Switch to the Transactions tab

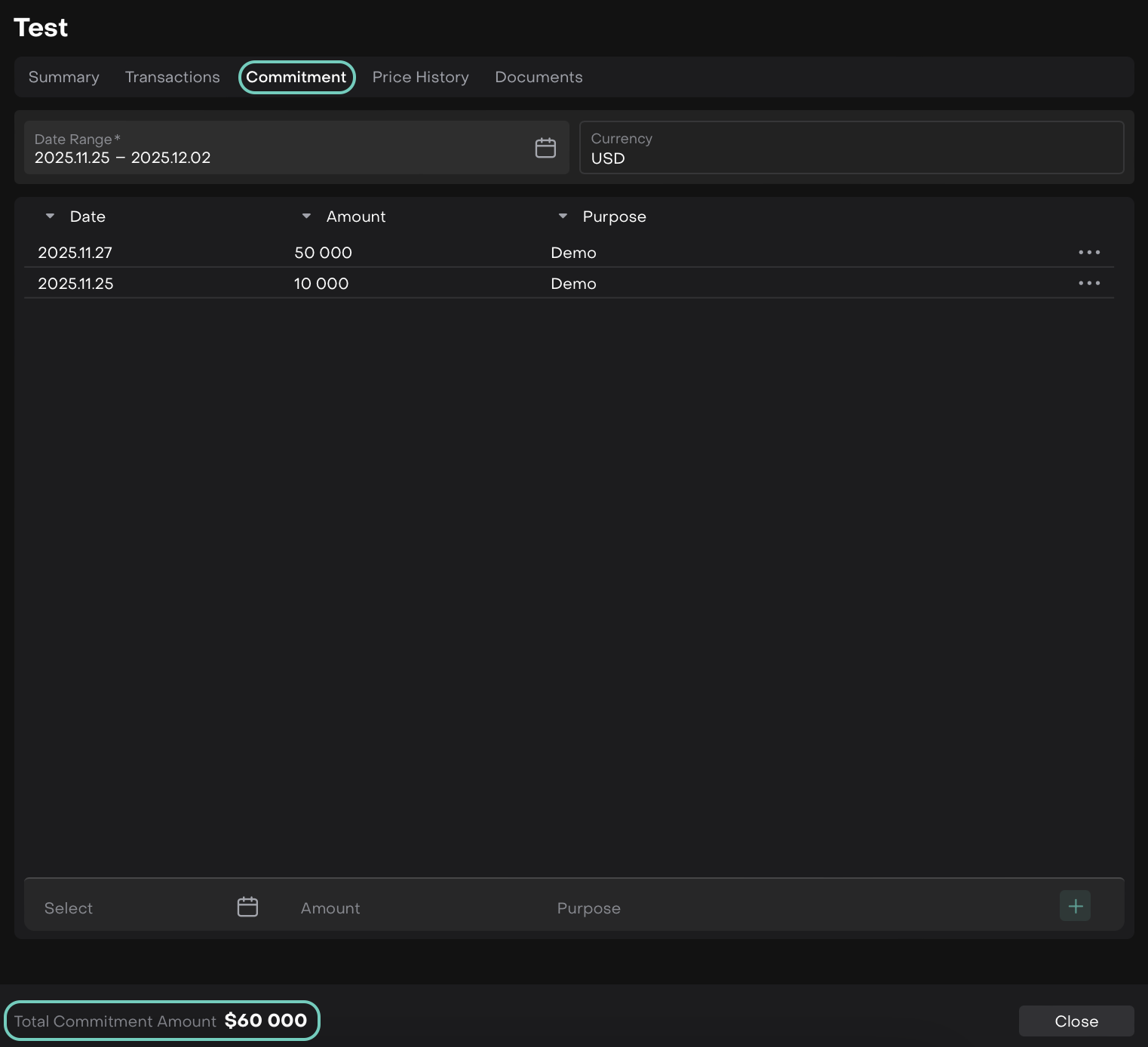[173, 77]
